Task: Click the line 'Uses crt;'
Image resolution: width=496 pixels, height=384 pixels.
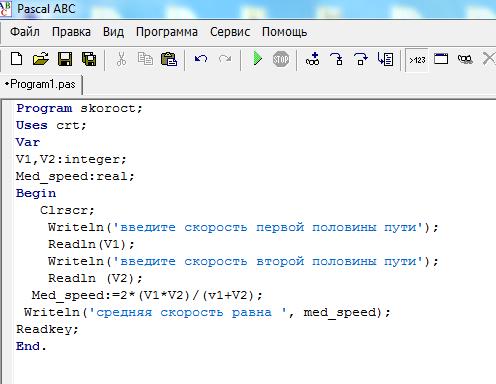Action: [x=51, y=125]
